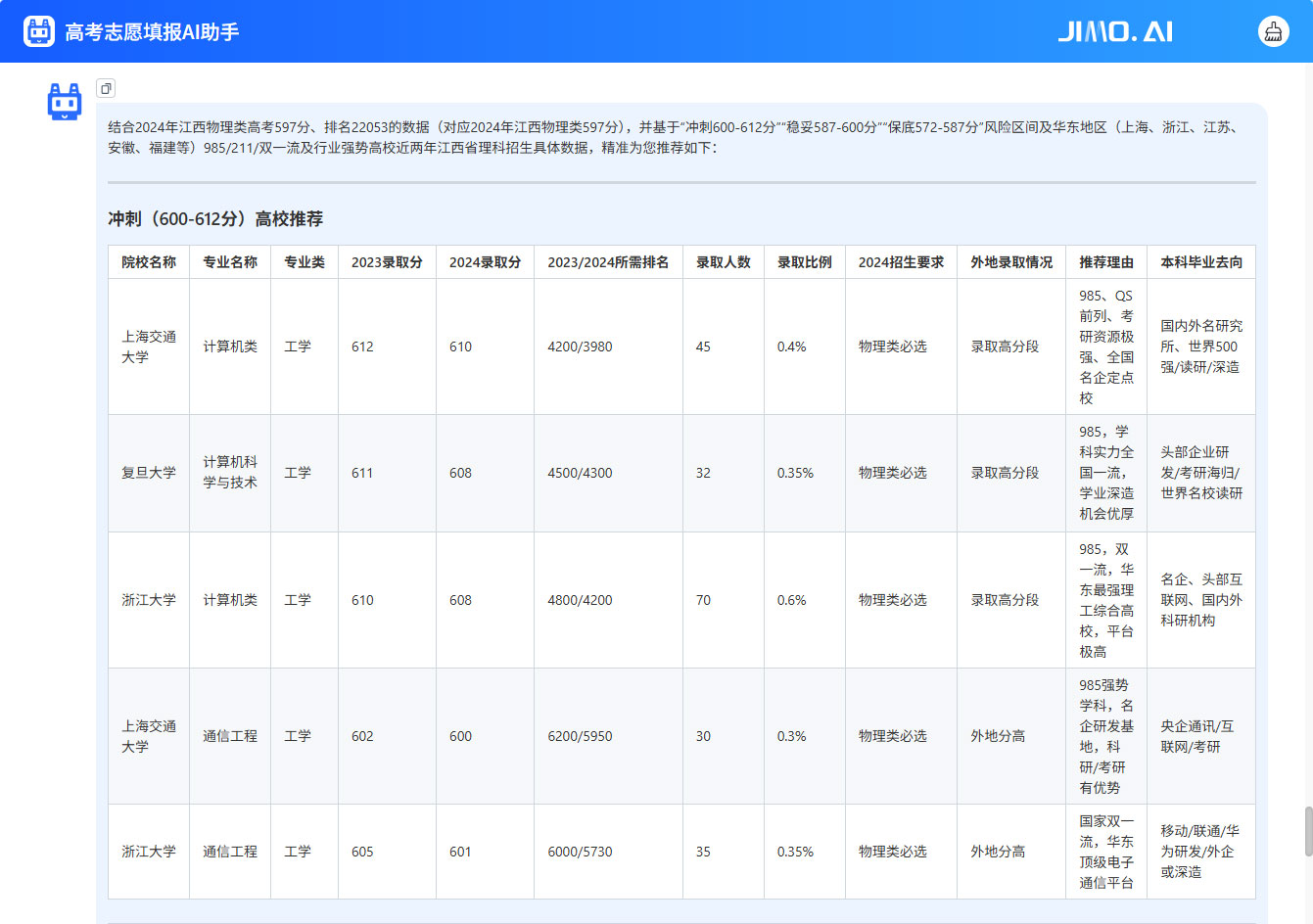The image size is (1313, 924).
Task: Click the 录取人数 column header
Action: 724,262
